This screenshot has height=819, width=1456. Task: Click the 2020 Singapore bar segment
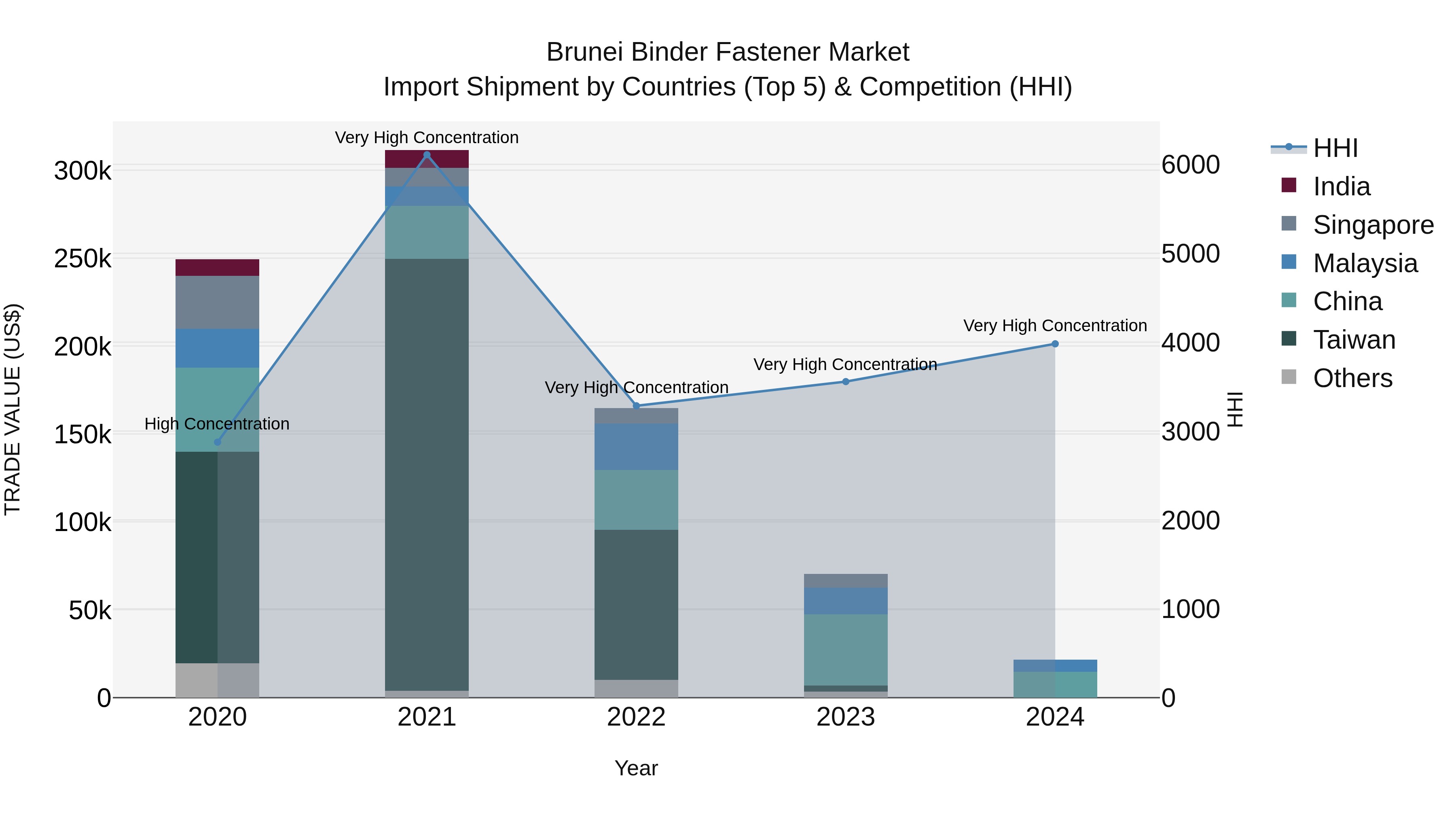218,303
